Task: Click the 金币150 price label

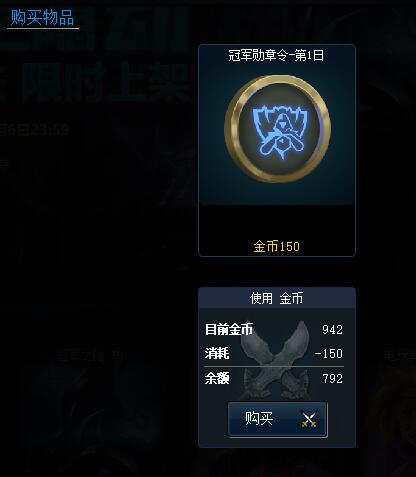Action: [276, 247]
